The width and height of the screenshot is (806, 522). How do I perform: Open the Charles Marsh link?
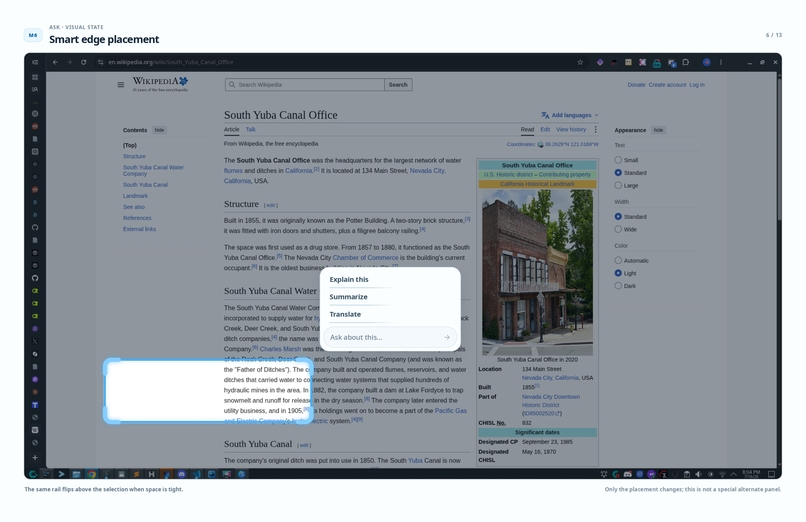(281, 349)
